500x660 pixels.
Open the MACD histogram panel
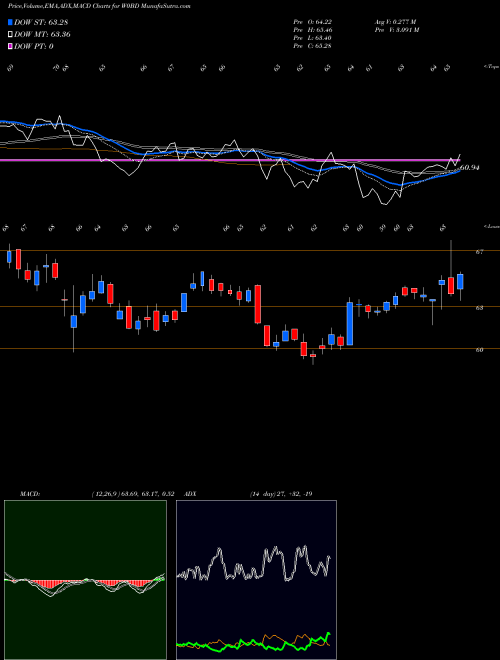[85, 580]
